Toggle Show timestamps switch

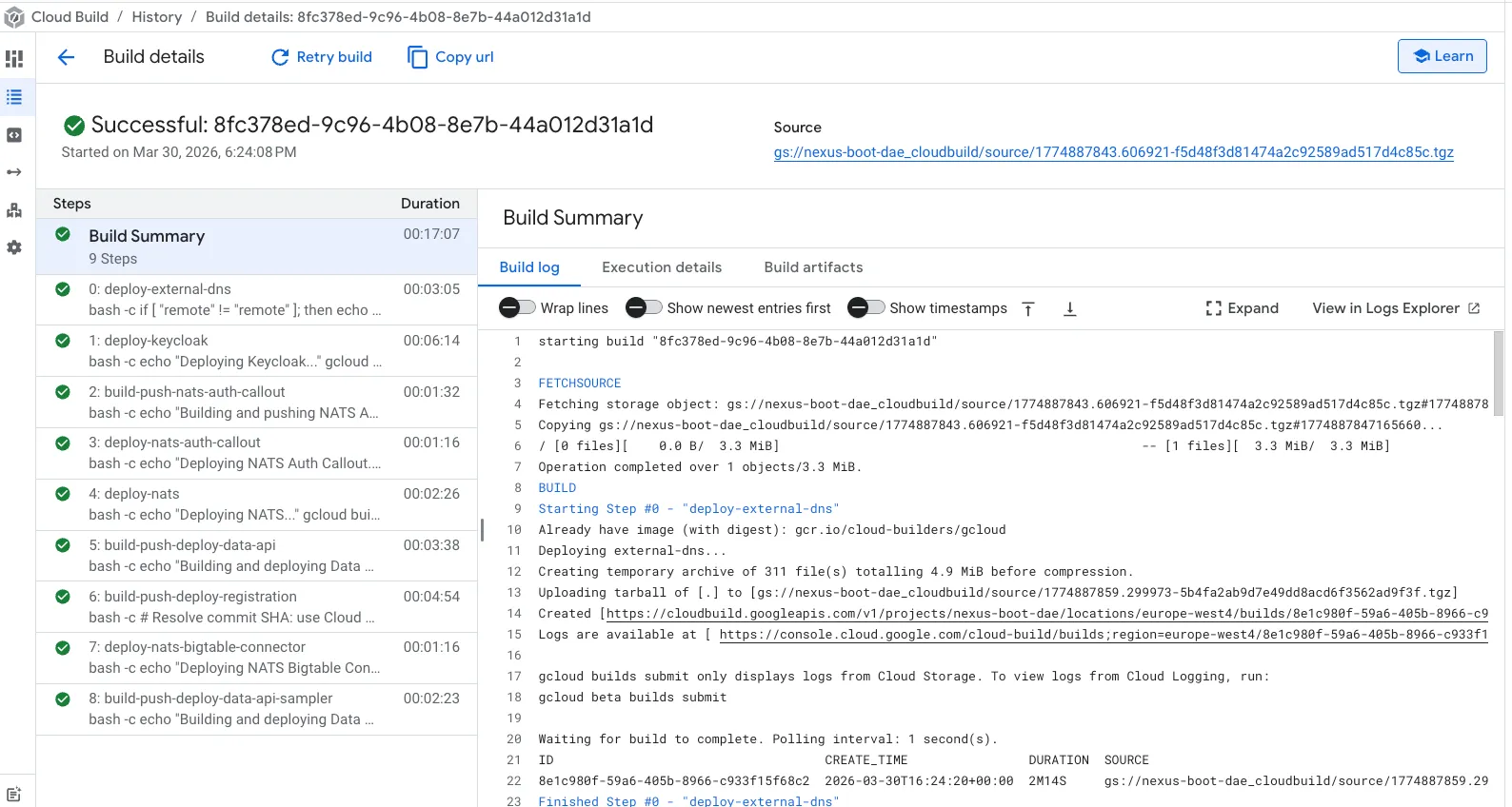pyautogui.click(x=866, y=307)
